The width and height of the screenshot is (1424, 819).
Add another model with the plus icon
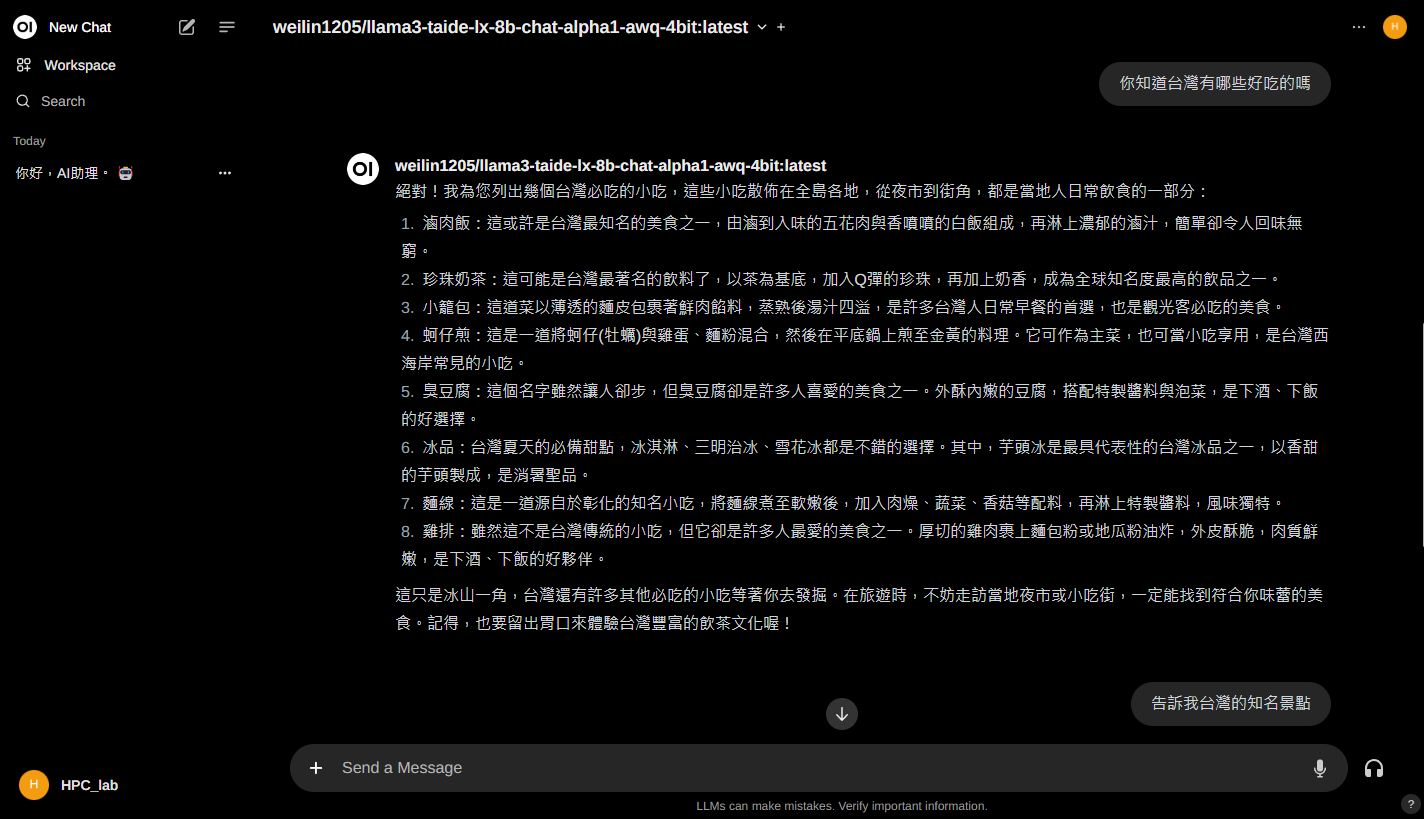click(781, 27)
